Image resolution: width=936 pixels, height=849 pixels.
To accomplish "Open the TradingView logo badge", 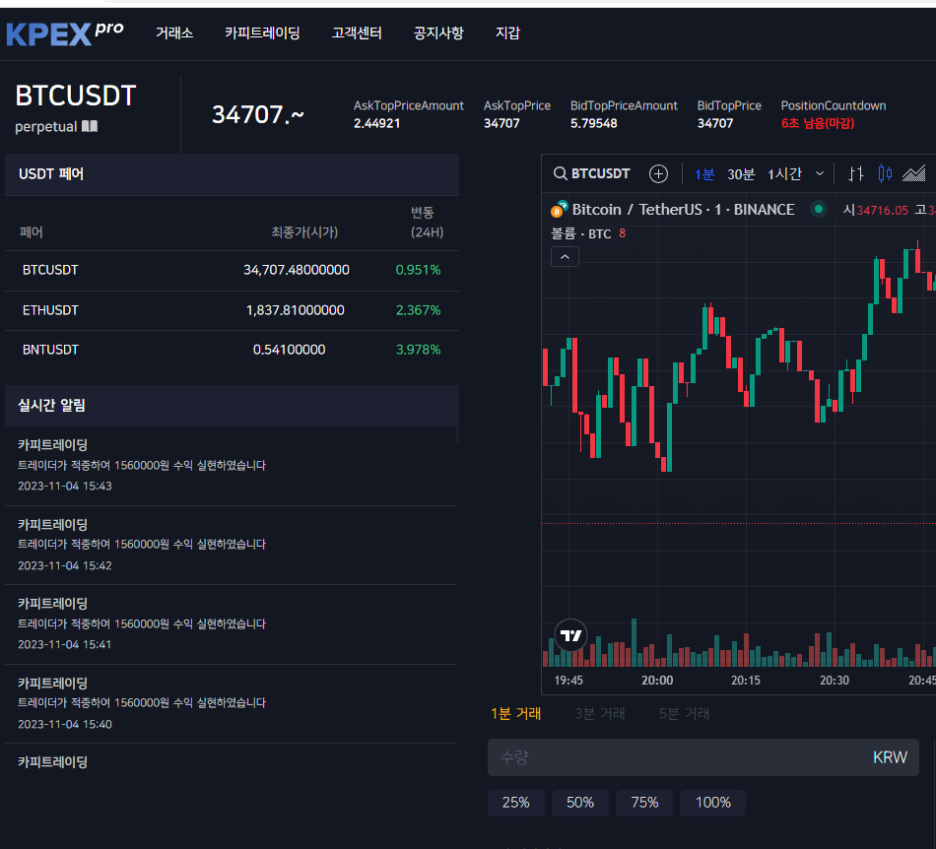I will tap(571, 635).
